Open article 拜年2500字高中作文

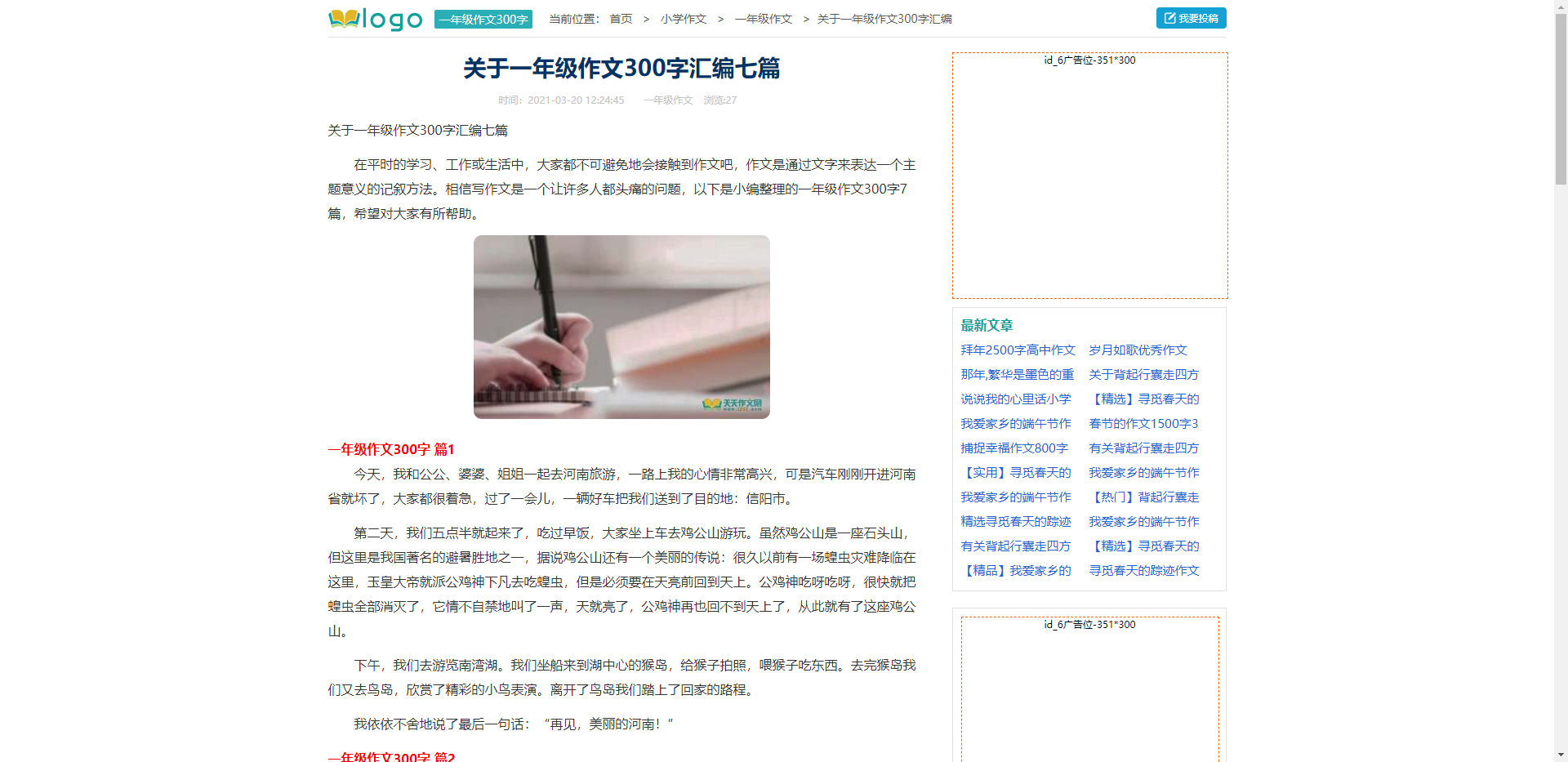[1018, 350]
